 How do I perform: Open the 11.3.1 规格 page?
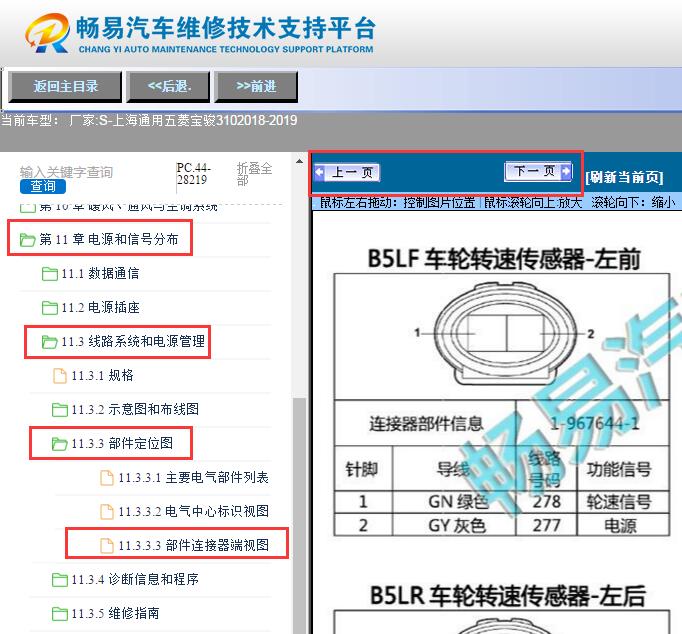[x=102, y=375]
